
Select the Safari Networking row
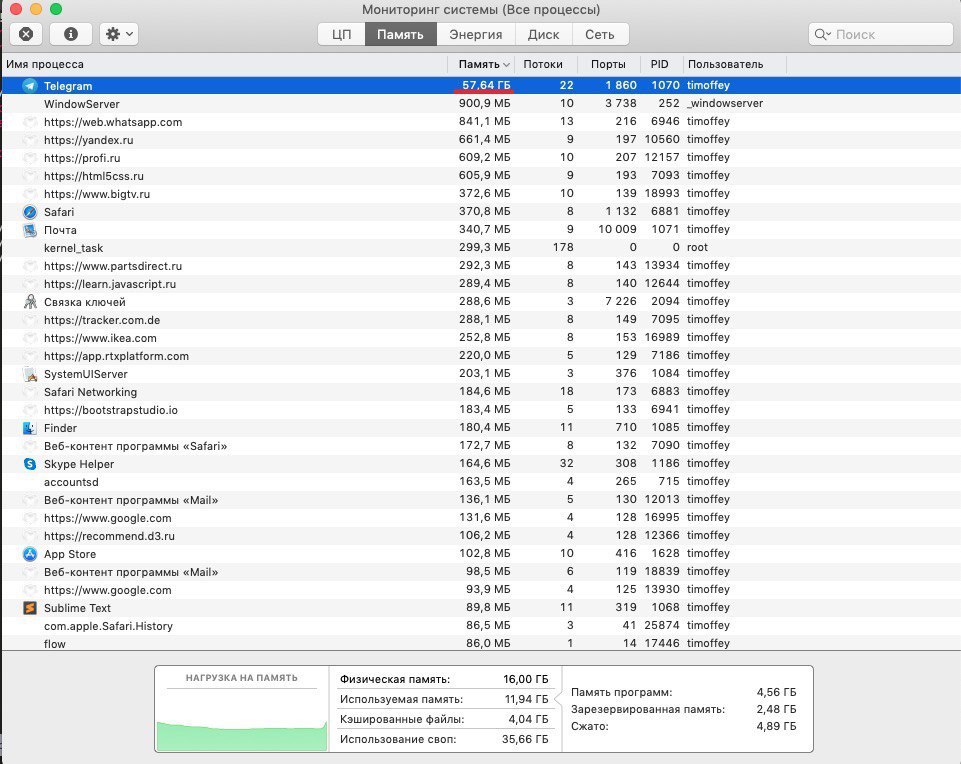point(481,392)
